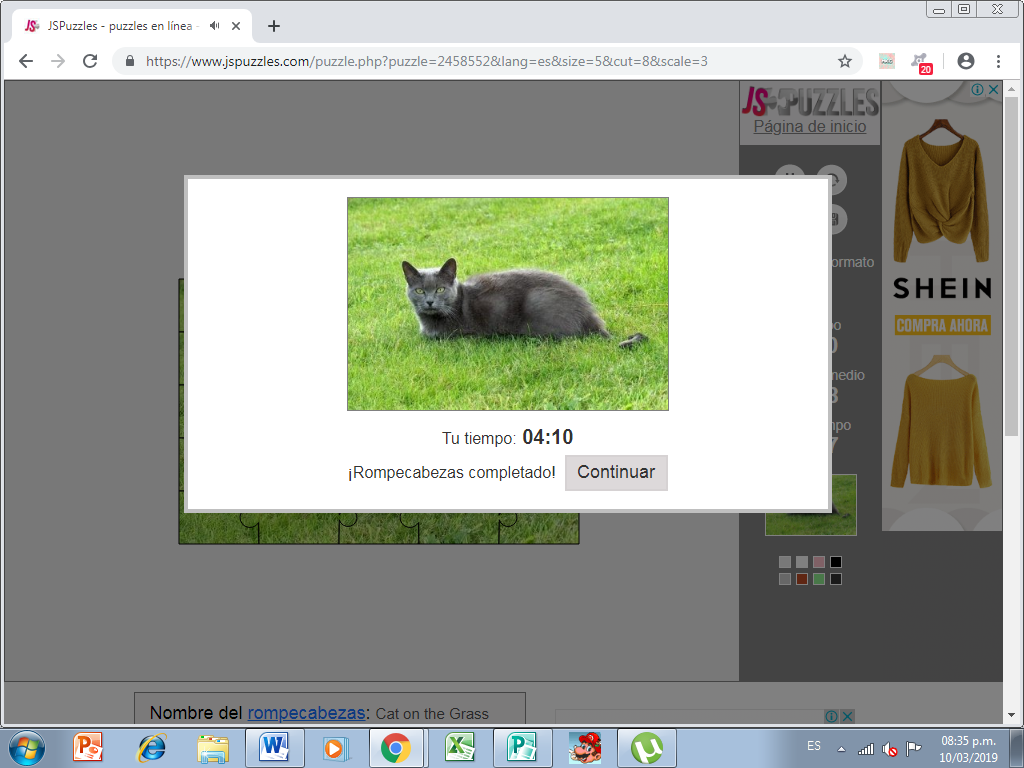This screenshot has height=768, width=1024.
Task: Open Chrome's three-dot customize menu
Action: pyautogui.click(x=1000, y=60)
